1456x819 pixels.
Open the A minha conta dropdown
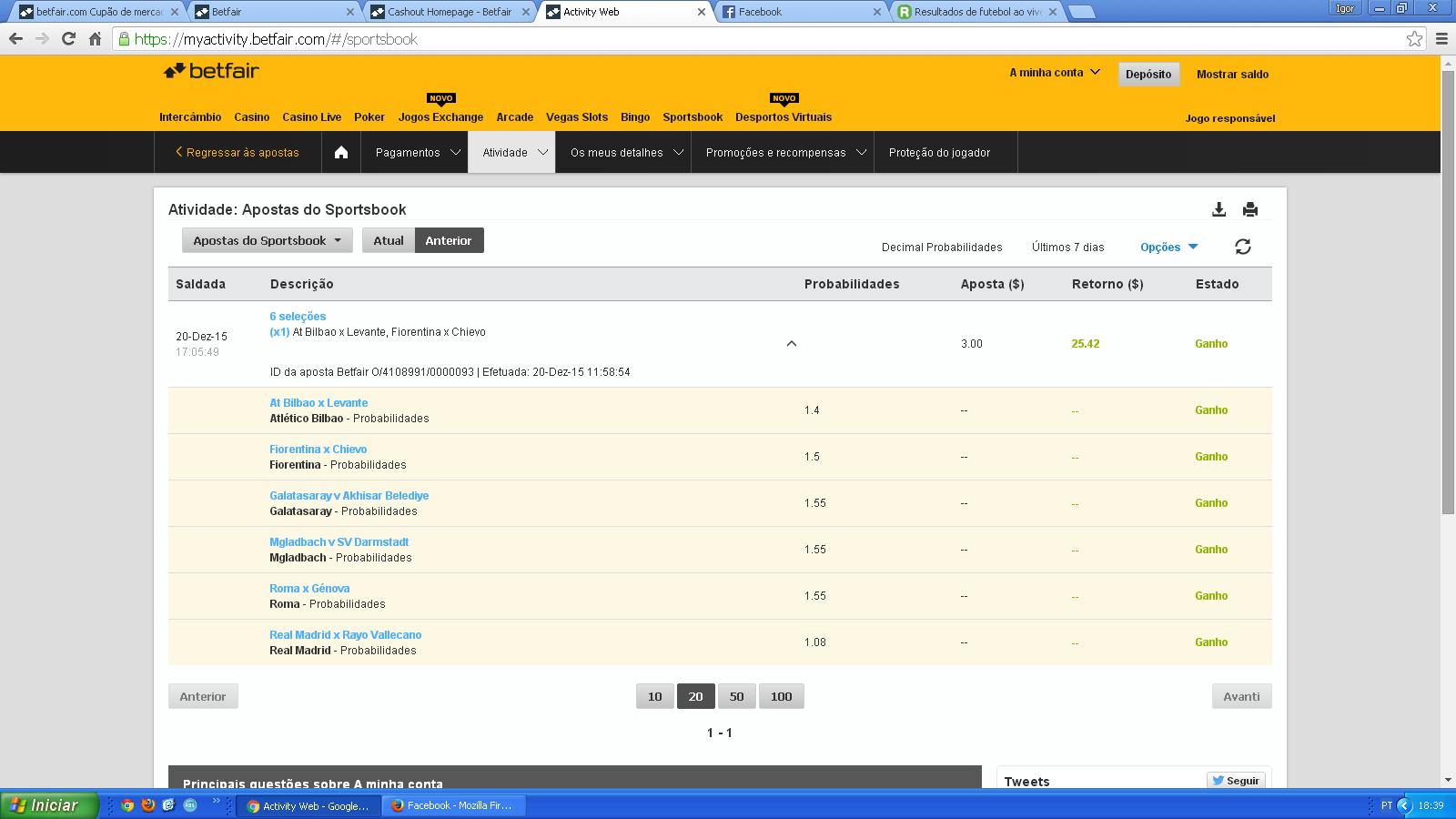click(x=1055, y=73)
